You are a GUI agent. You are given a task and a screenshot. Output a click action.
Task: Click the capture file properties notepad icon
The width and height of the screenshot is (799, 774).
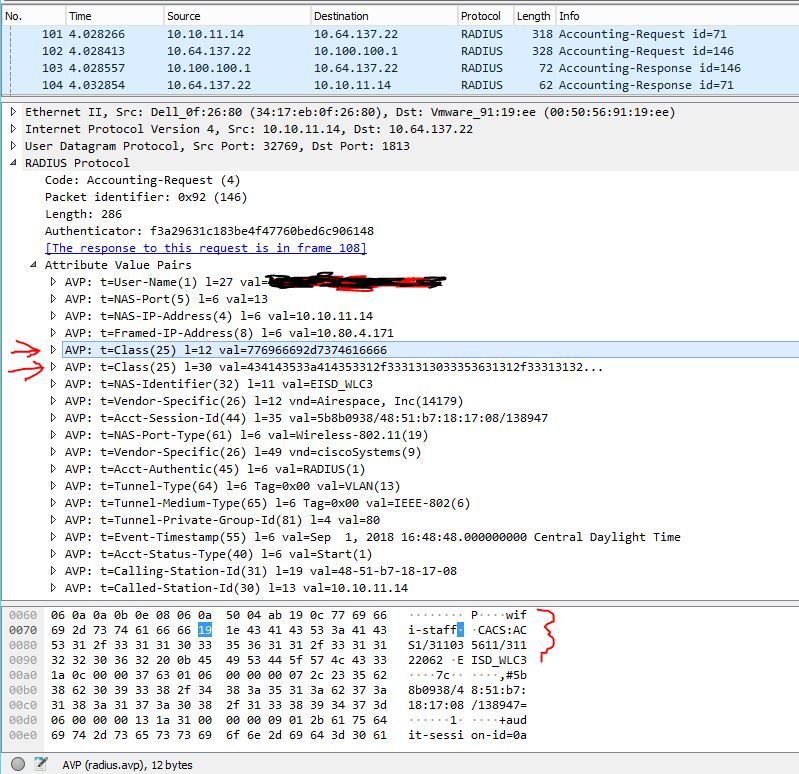pos(41,763)
